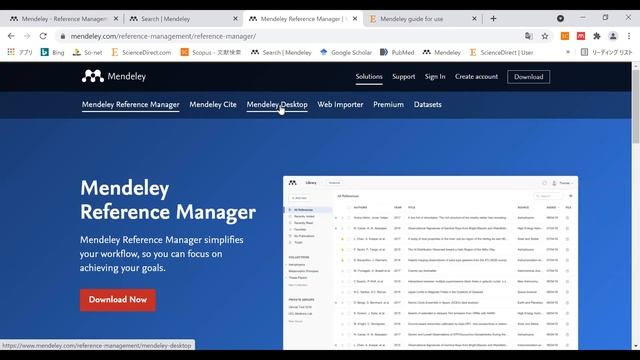Click the Mendeley logo in site header

(114, 76)
